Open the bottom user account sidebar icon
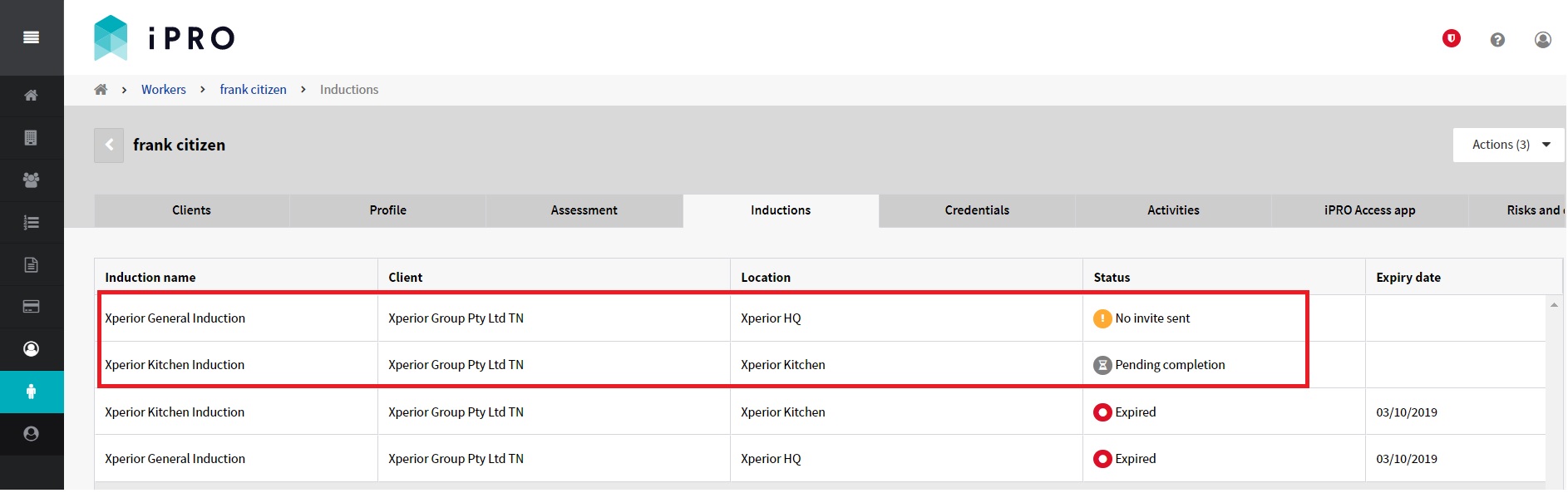 pyautogui.click(x=32, y=434)
